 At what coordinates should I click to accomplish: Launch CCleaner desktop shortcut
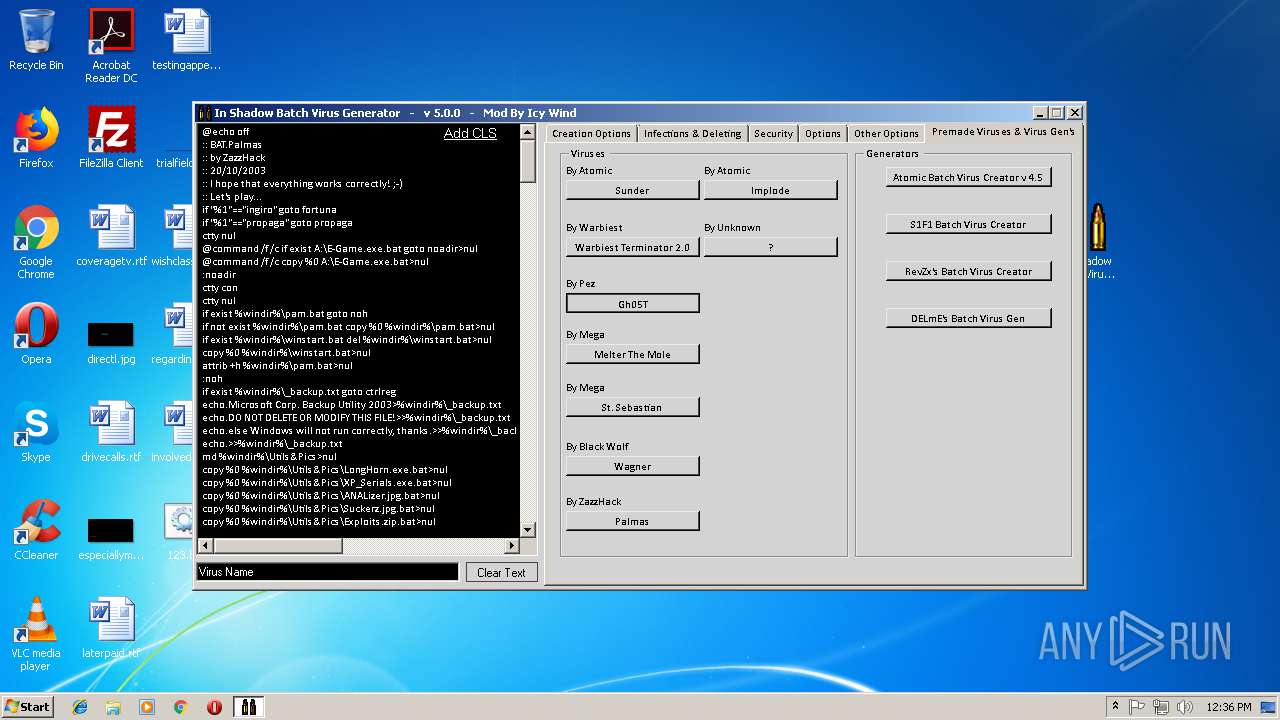click(x=36, y=530)
